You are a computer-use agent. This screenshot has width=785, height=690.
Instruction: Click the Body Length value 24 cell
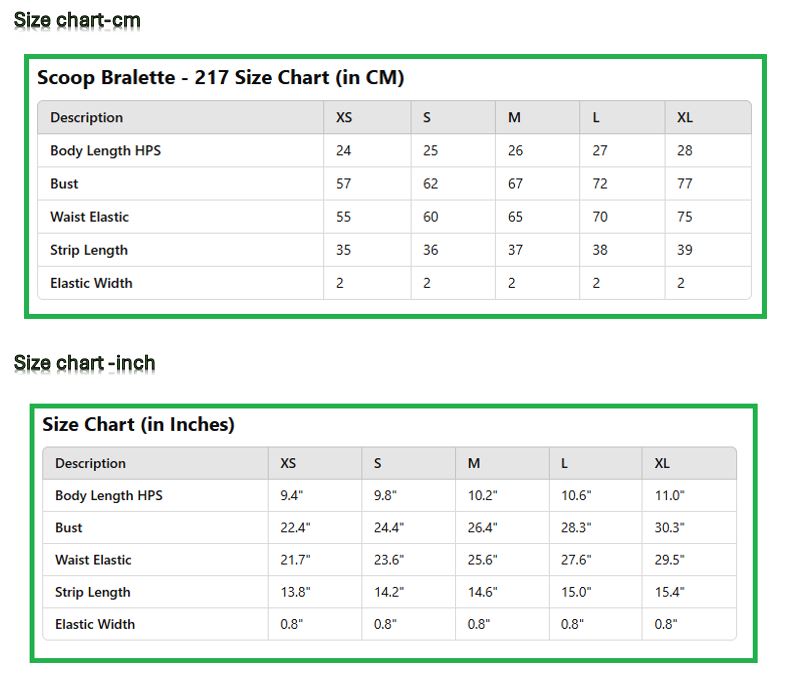click(344, 151)
